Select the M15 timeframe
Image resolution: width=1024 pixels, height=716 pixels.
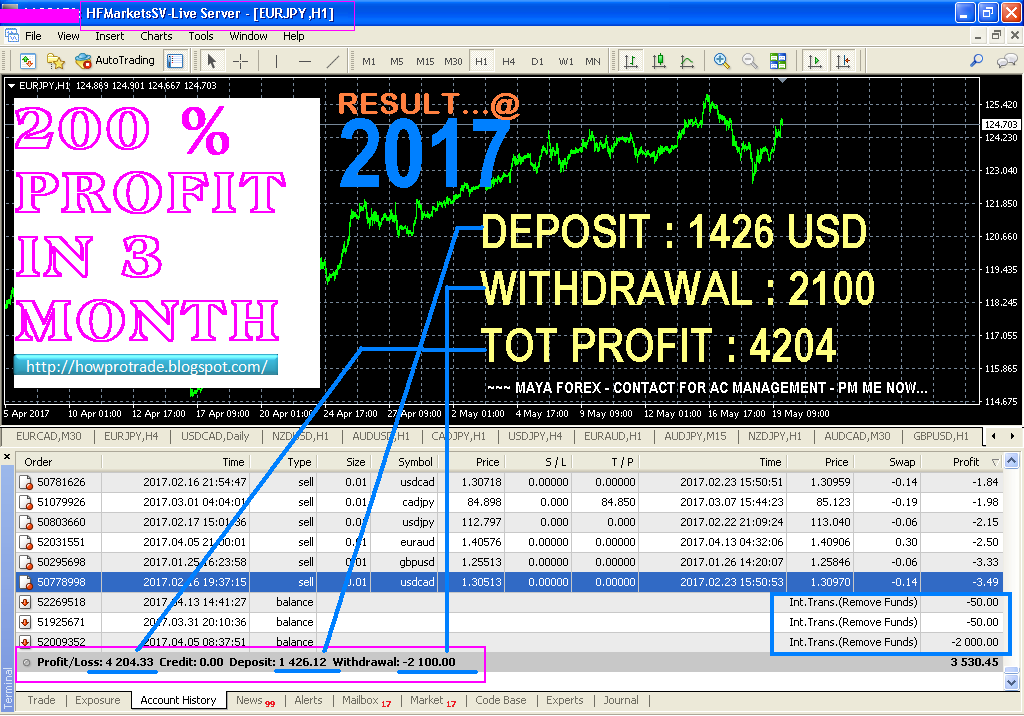(x=425, y=60)
